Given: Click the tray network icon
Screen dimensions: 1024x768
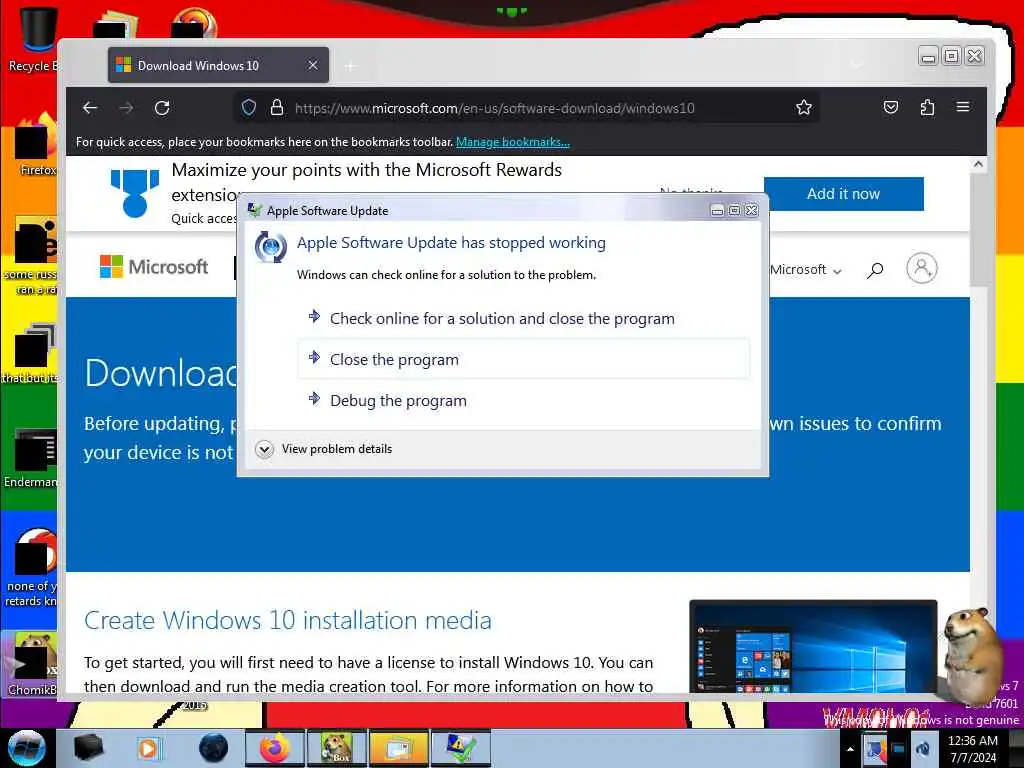Looking at the screenshot, I should tap(899, 749).
